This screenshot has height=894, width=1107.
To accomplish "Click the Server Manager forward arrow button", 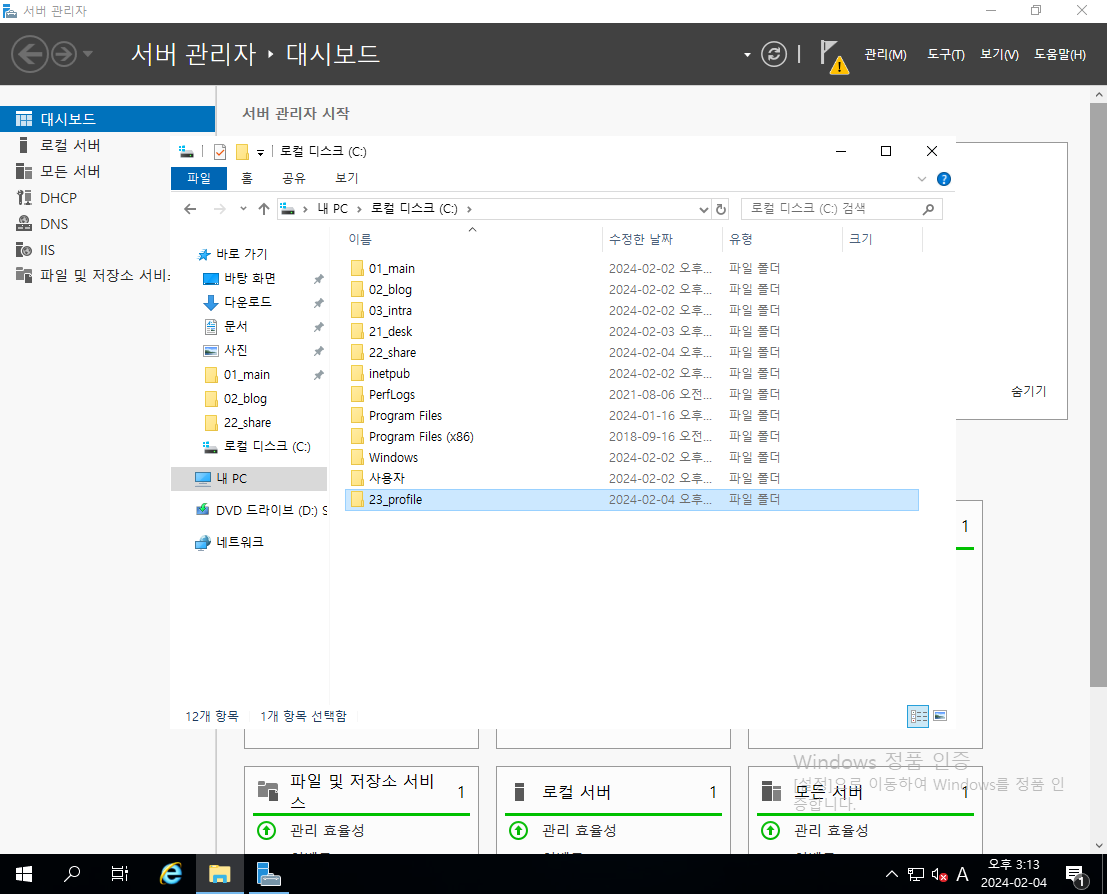I will click(64, 54).
